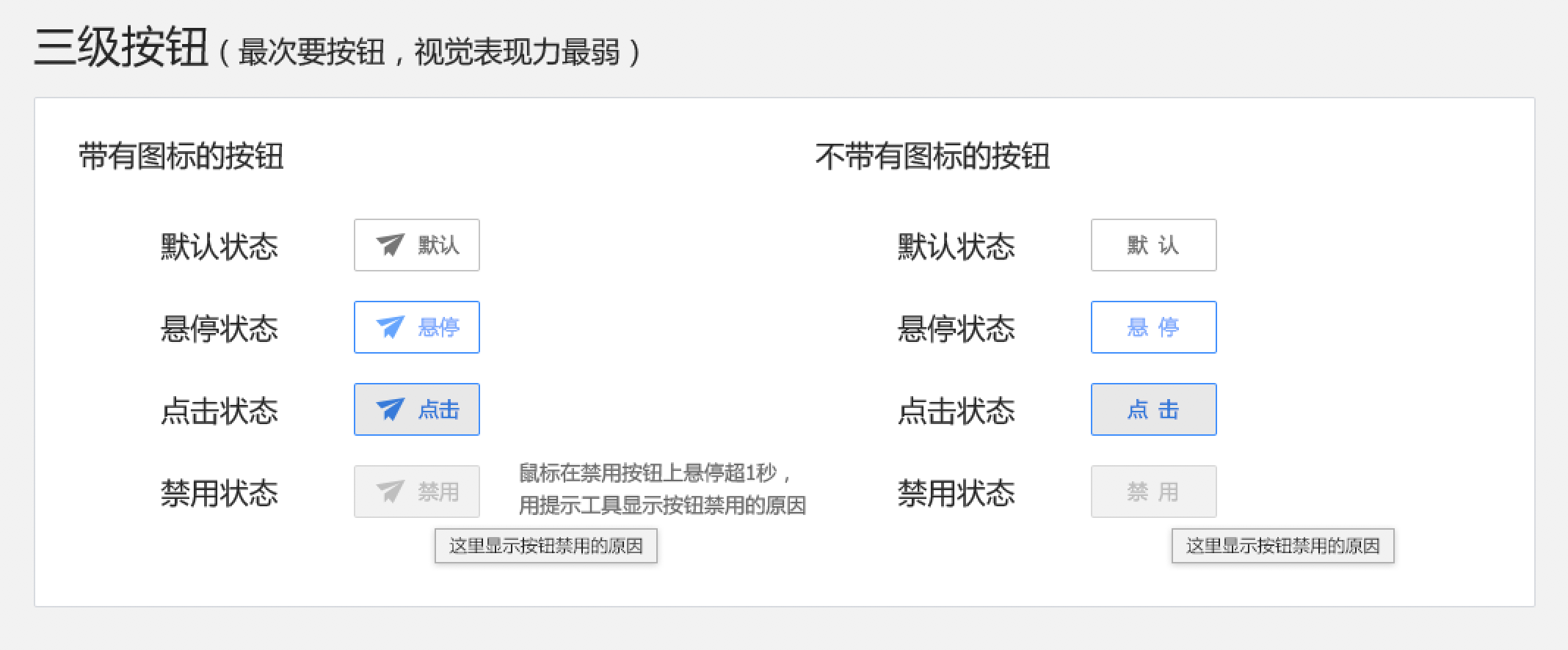Click the 点击状态 label in the right column

957,411
